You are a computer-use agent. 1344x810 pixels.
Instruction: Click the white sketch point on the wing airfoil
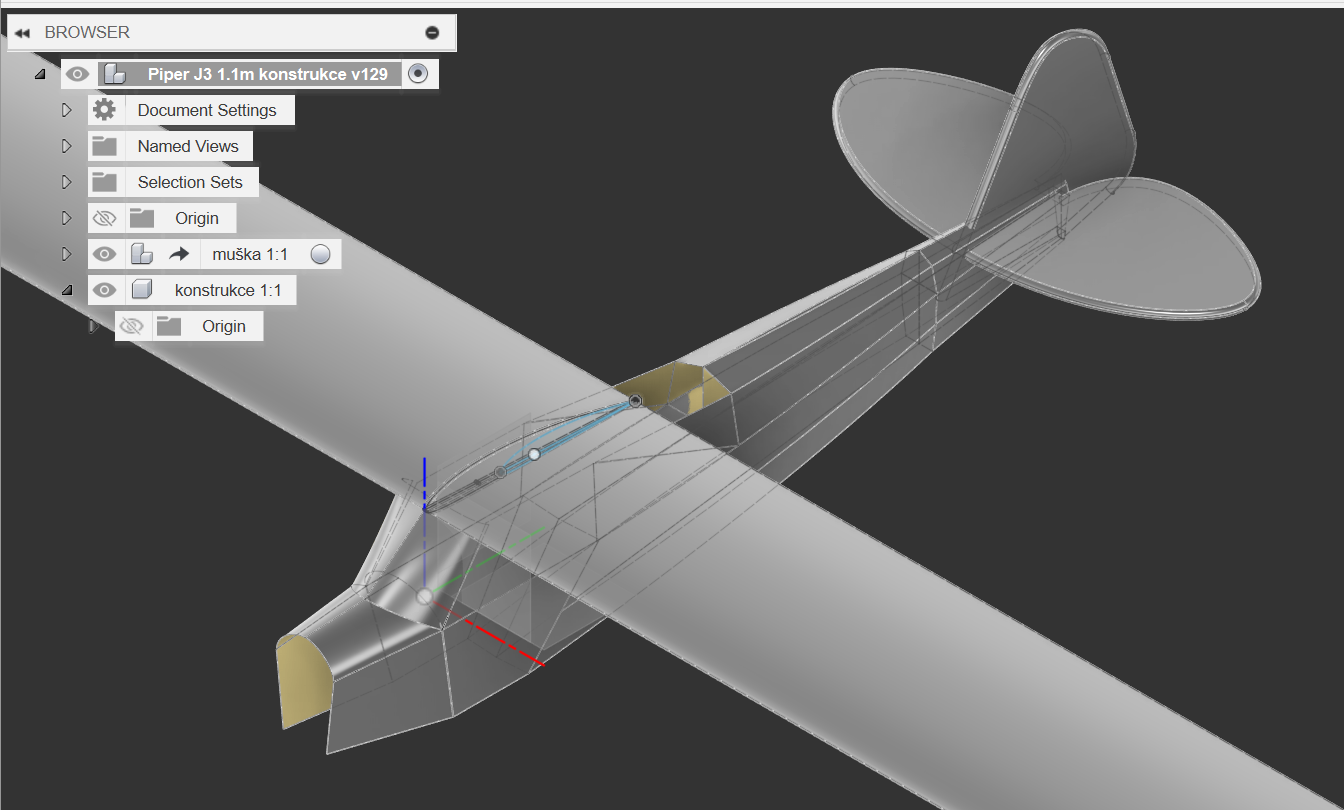(x=534, y=454)
